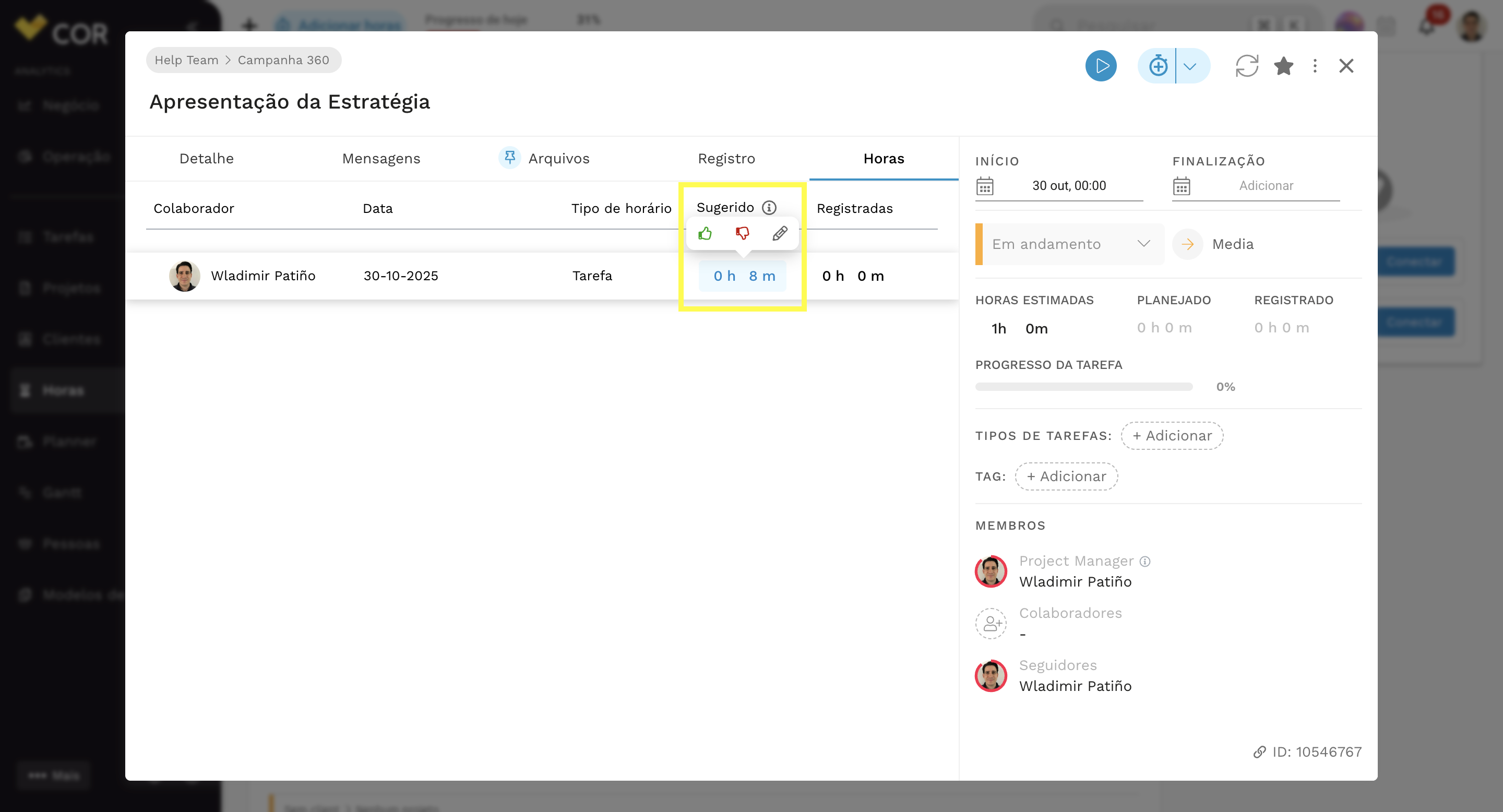Image resolution: width=1503 pixels, height=812 pixels.
Task: Select the Horas tab
Action: tap(884, 159)
